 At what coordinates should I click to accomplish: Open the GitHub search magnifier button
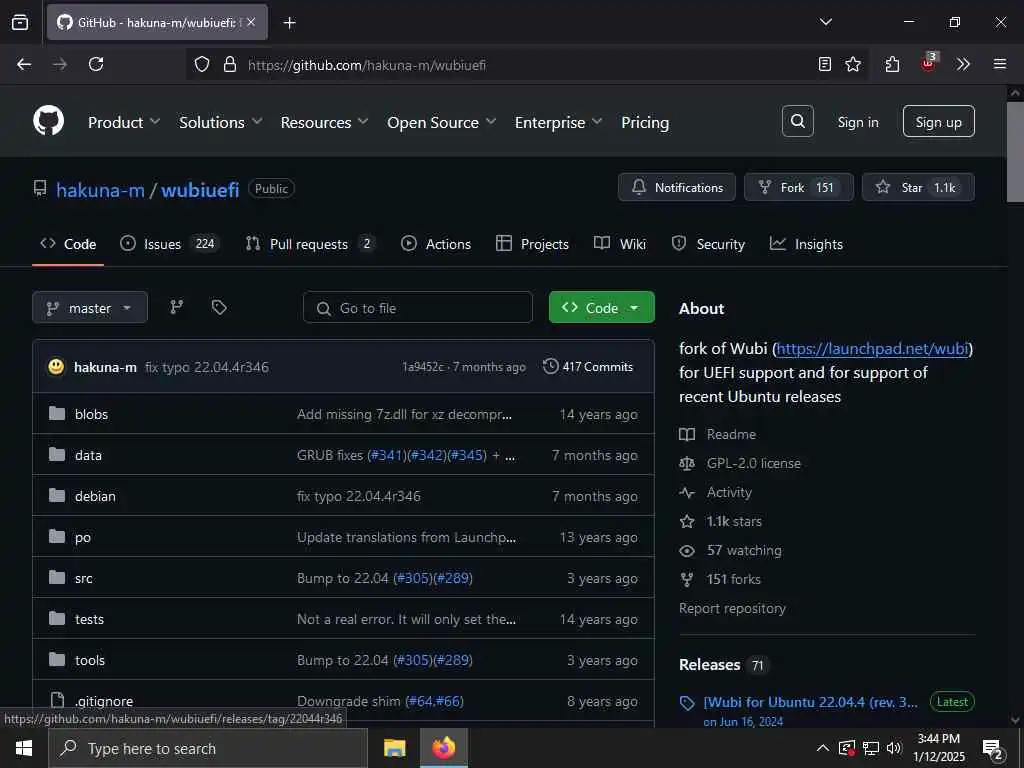[797, 121]
